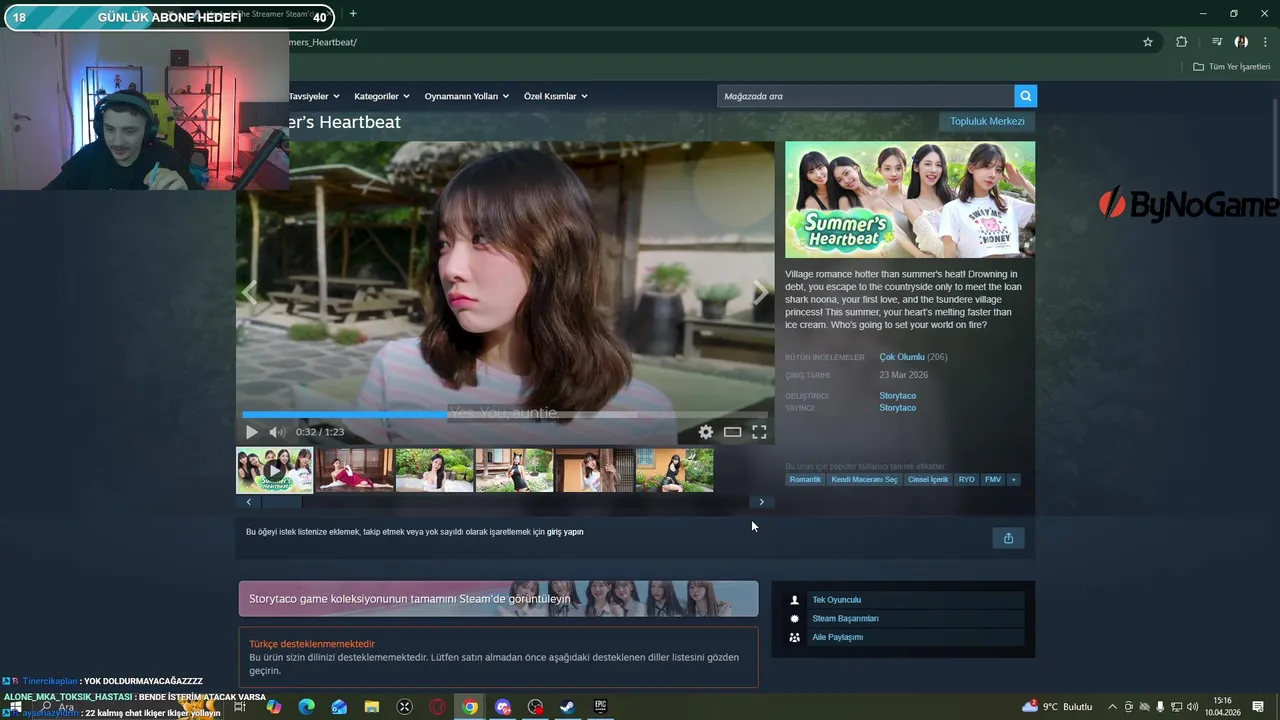The height and width of the screenshot is (720, 1280).
Task: Select the Romantik tag
Action: [x=805, y=480]
